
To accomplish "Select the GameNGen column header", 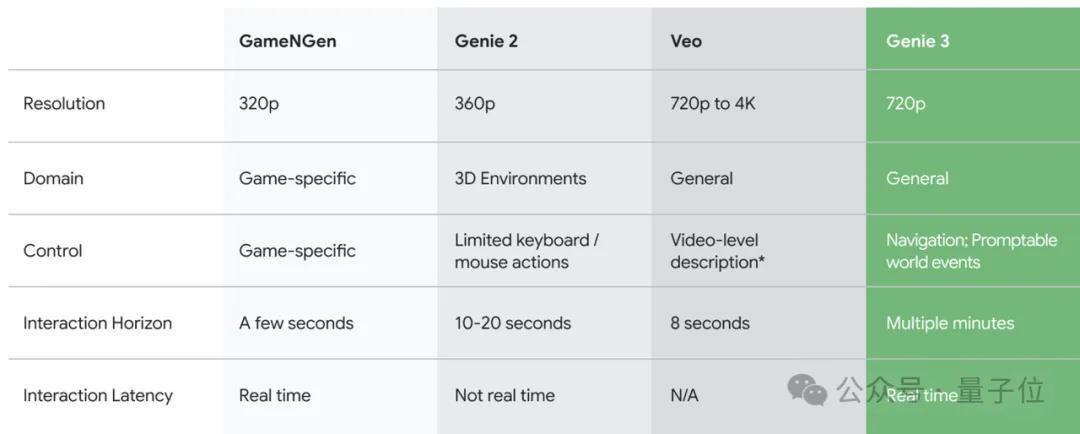I will click(287, 41).
